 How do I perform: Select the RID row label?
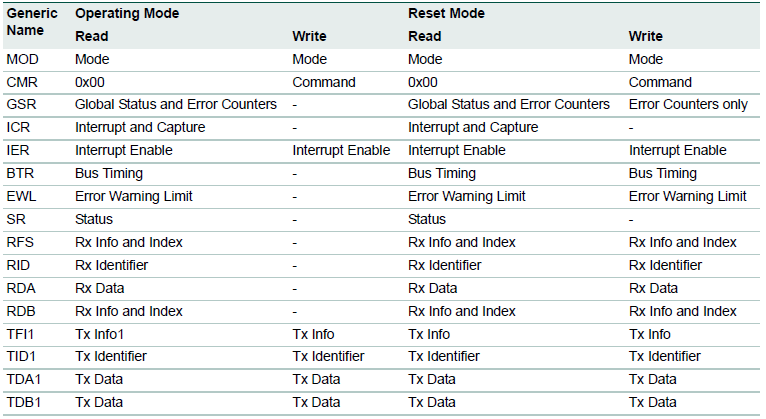pos(19,265)
